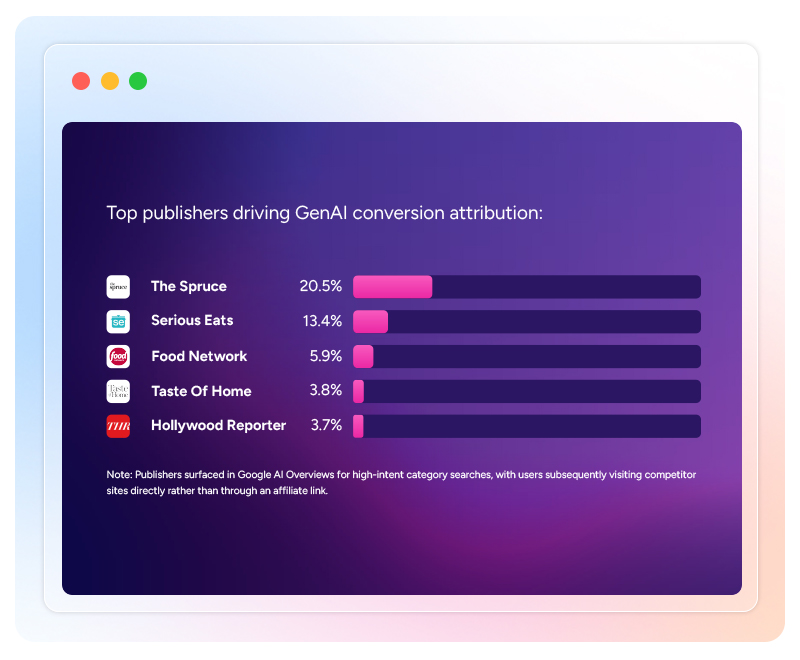This screenshot has height=660, width=800.
Task: Click the chart title about GenAI conversion
Action: [x=325, y=213]
